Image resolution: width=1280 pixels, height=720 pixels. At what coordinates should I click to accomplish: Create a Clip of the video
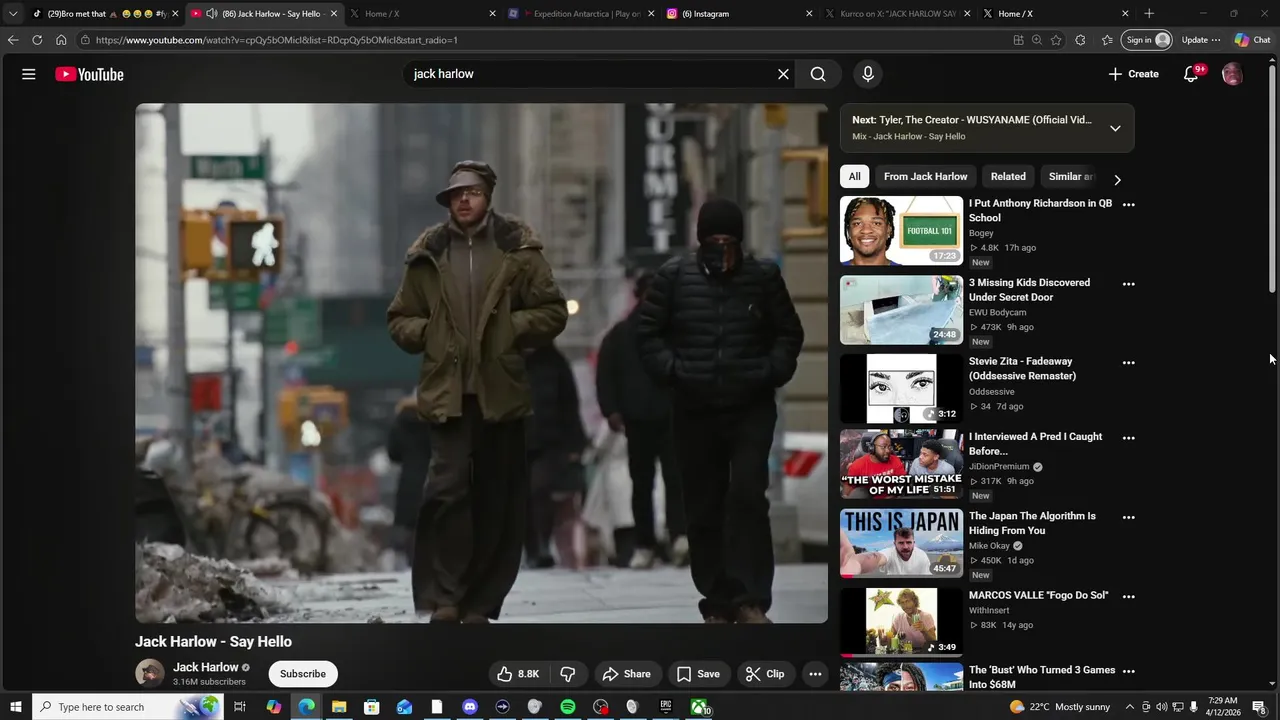click(765, 674)
